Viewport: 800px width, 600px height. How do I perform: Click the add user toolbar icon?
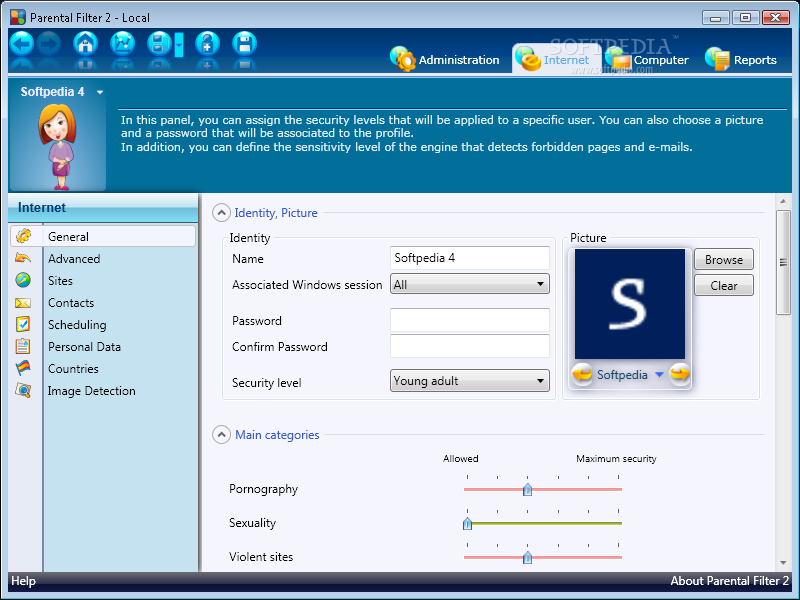(207, 44)
